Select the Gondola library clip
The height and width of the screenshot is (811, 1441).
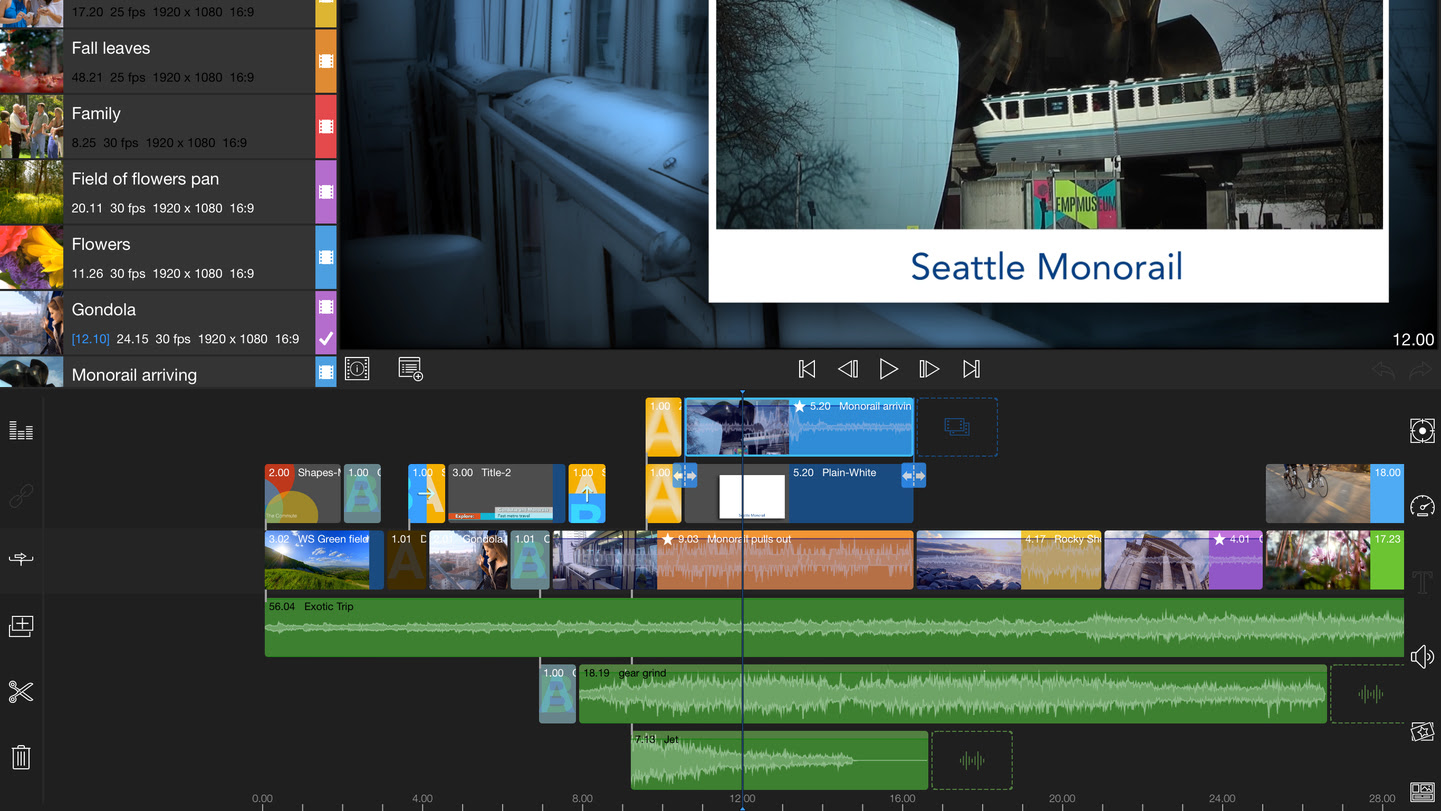pyautogui.click(x=168, y=323)
